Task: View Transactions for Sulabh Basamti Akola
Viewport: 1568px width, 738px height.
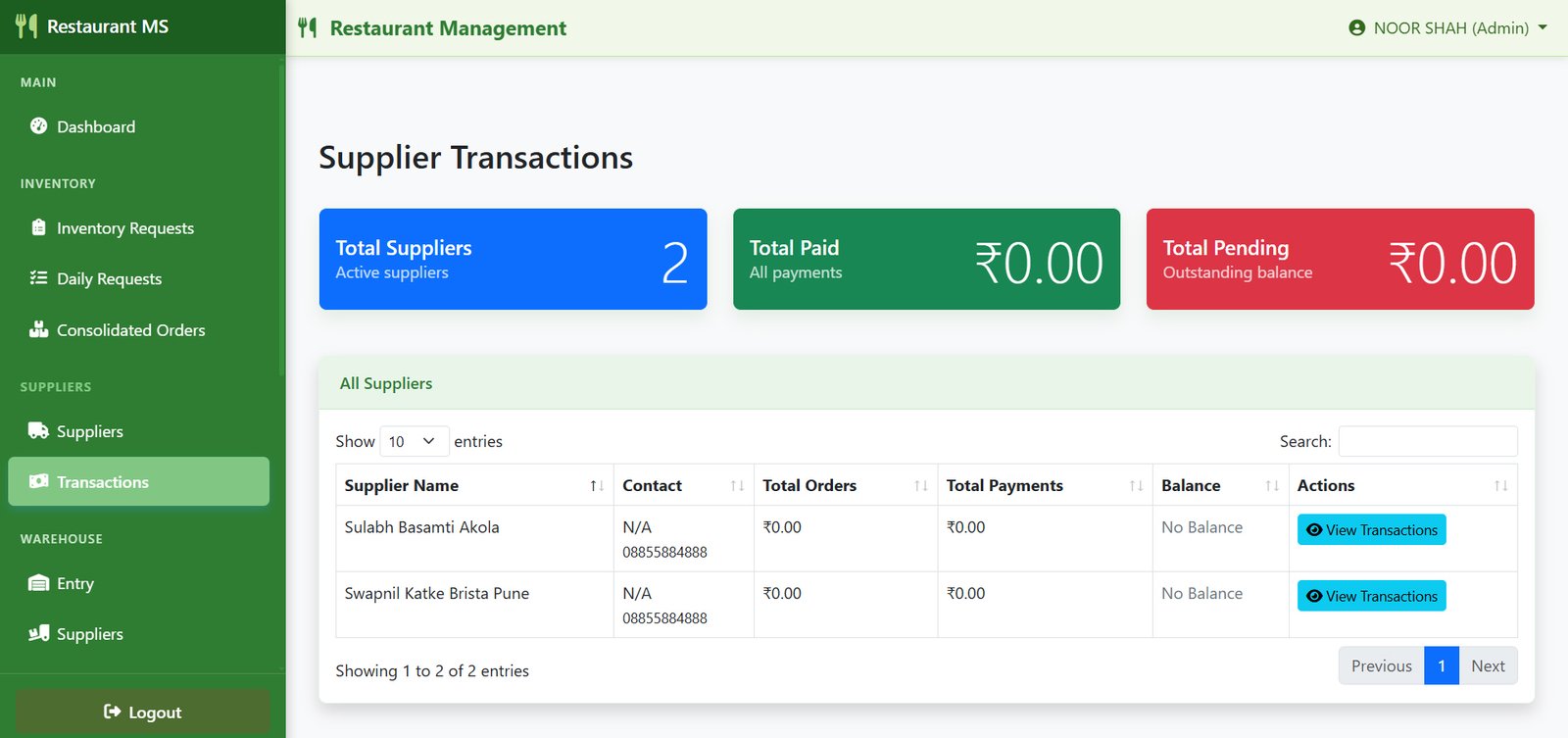Action: click(x=1371, y=529)
